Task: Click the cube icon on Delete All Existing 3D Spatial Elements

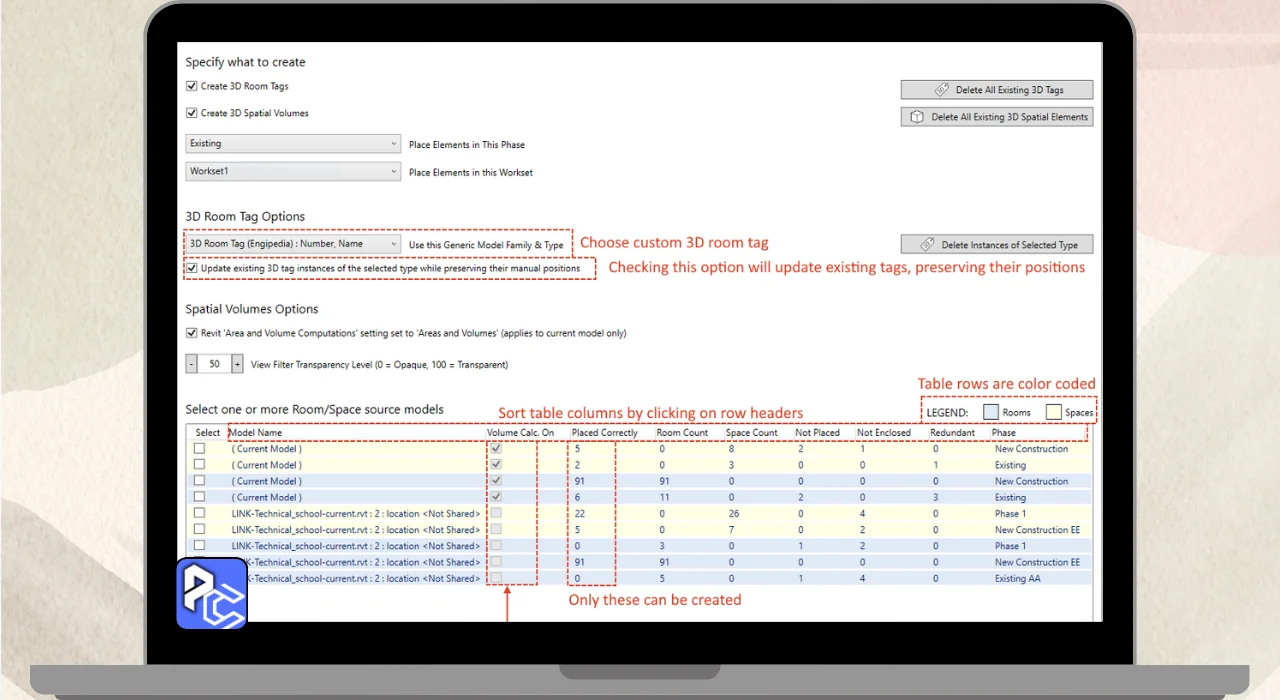Action: [917, 117]
